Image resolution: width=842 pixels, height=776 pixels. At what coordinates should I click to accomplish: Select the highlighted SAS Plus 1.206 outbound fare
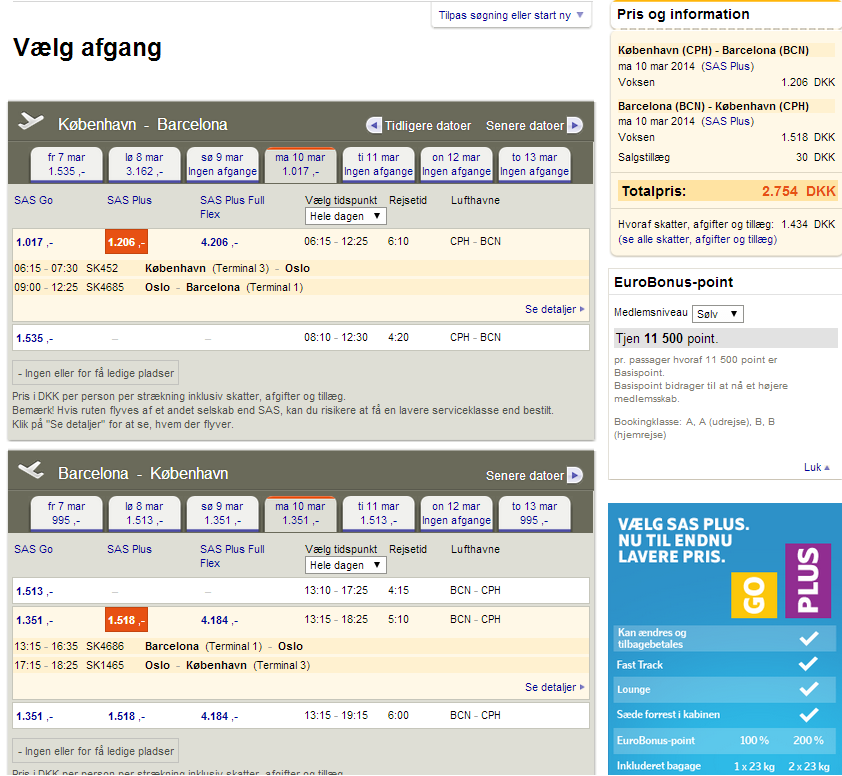point(126,242)
